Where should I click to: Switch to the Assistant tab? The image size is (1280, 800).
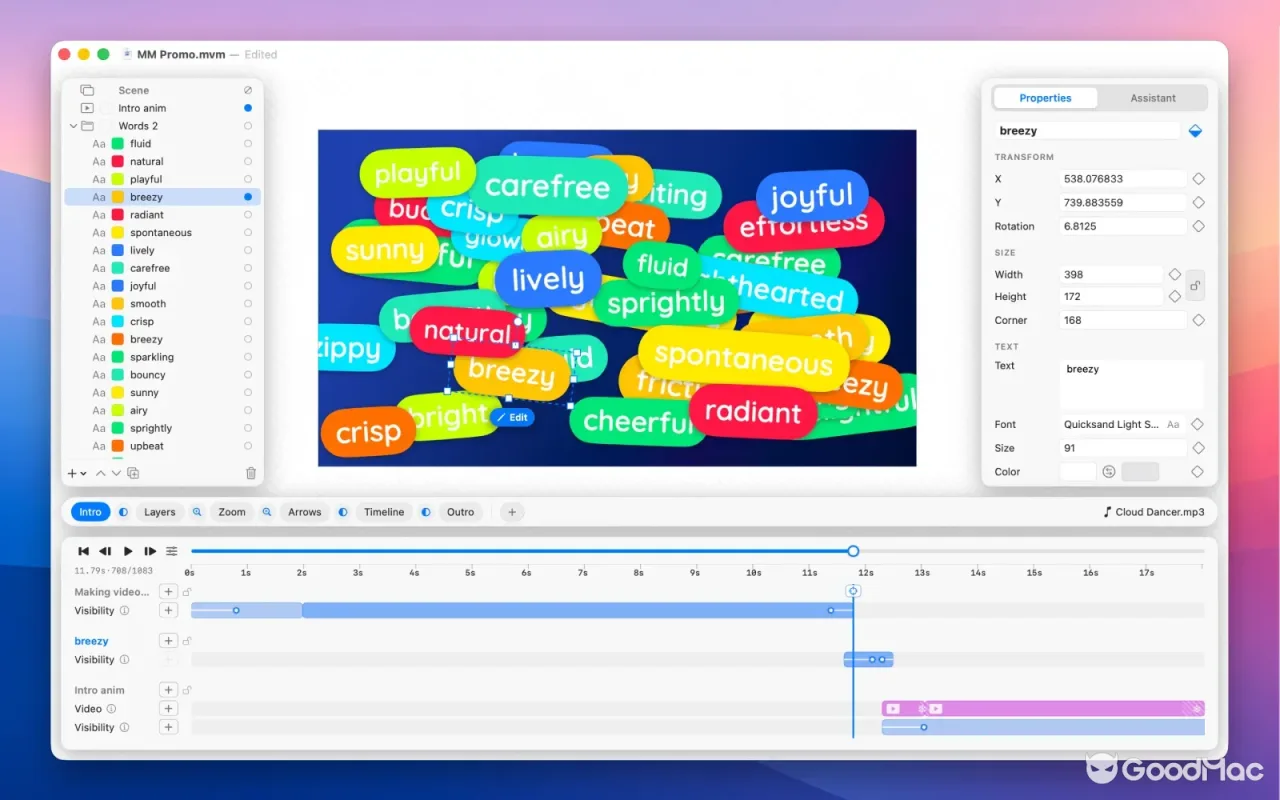pos(1153,98)
